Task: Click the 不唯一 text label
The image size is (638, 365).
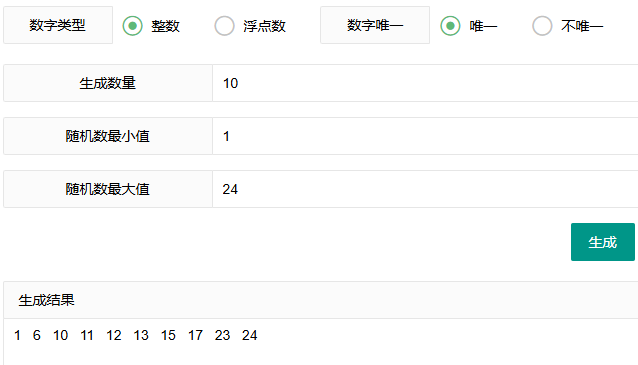Action: click(x=582, y=26)
